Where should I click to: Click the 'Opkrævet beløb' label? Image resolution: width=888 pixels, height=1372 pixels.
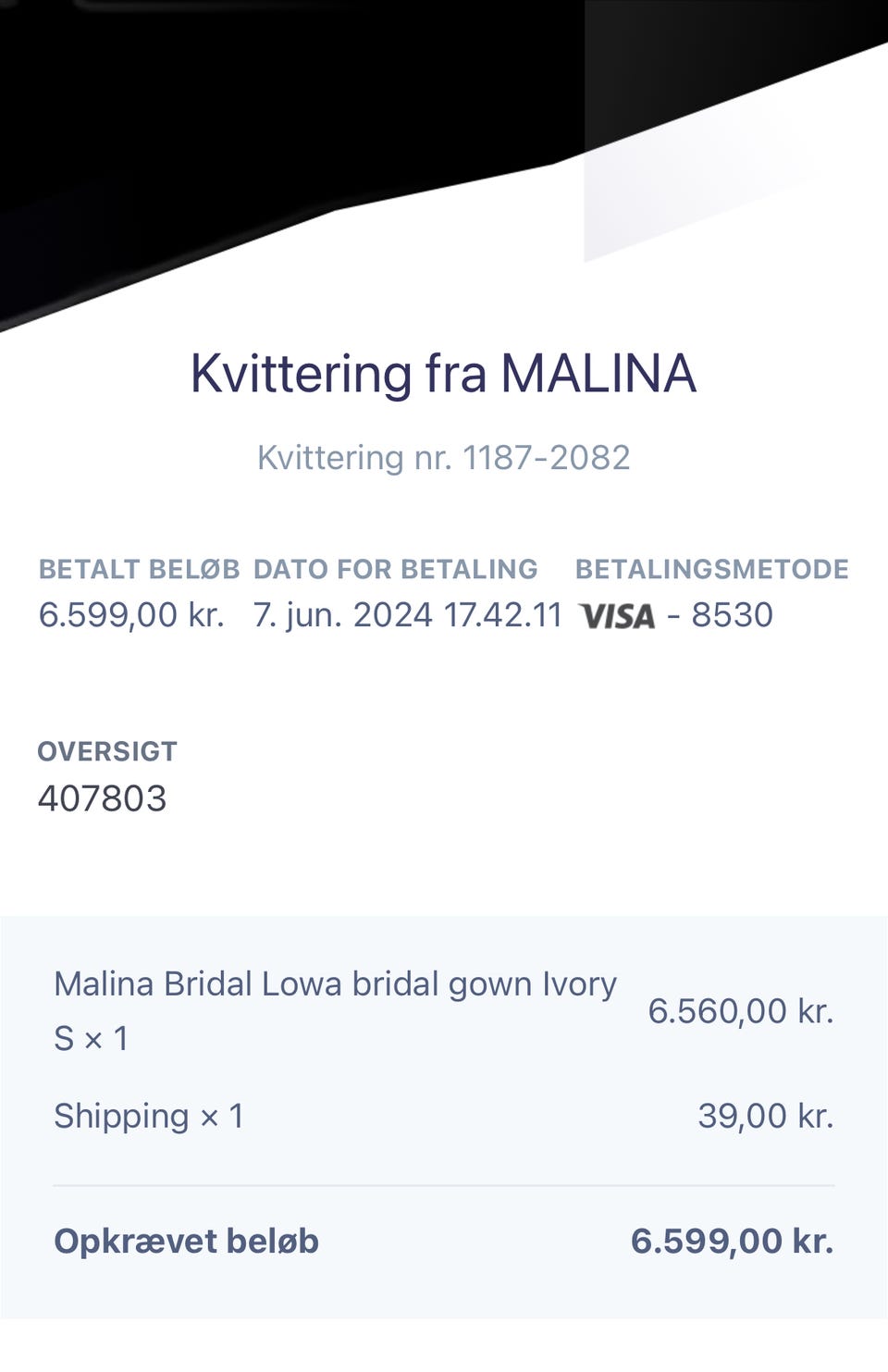point(186,1242)
